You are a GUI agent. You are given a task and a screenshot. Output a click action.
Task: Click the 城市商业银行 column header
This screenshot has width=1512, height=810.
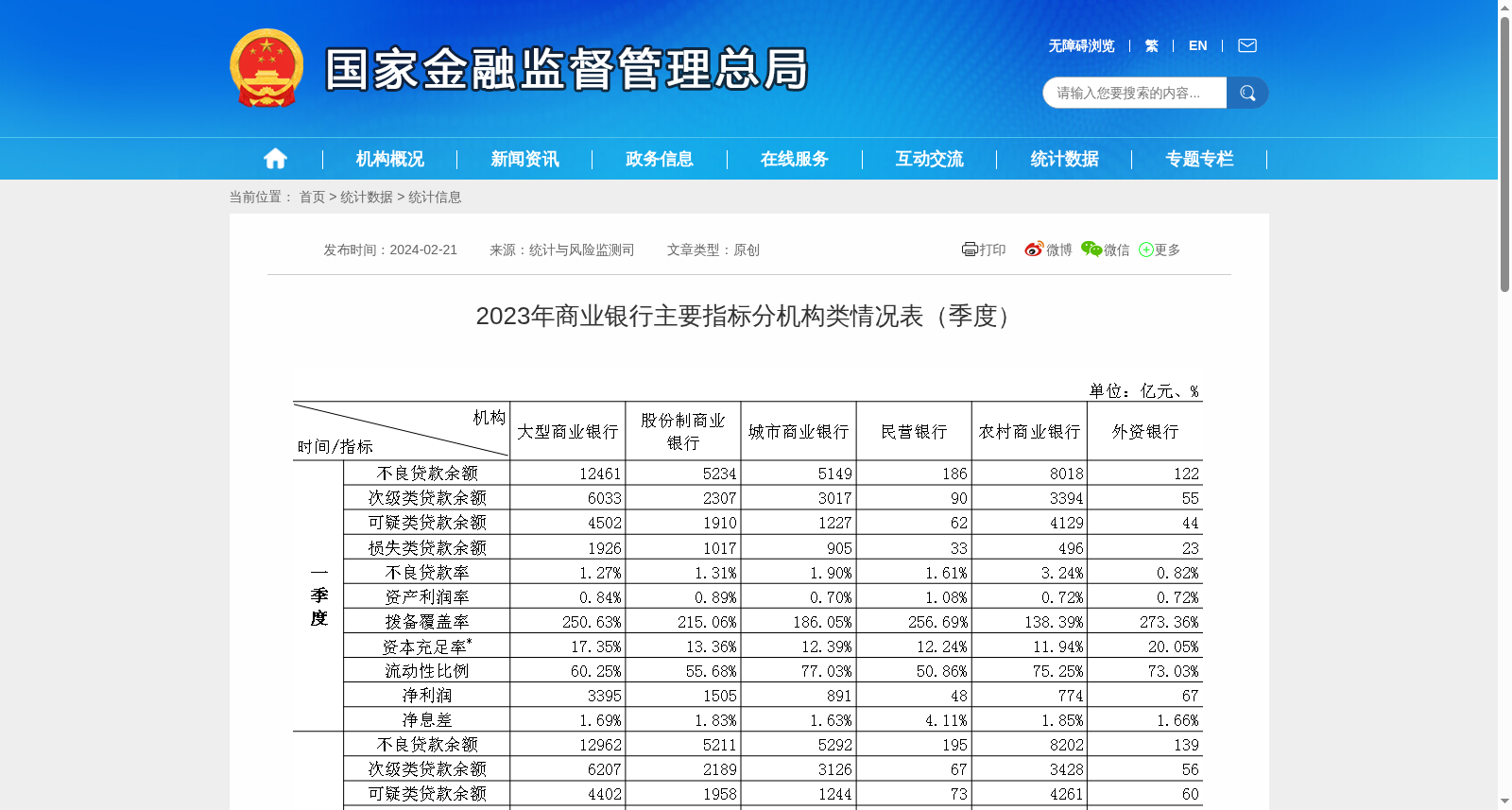click(x=799, y=432)
